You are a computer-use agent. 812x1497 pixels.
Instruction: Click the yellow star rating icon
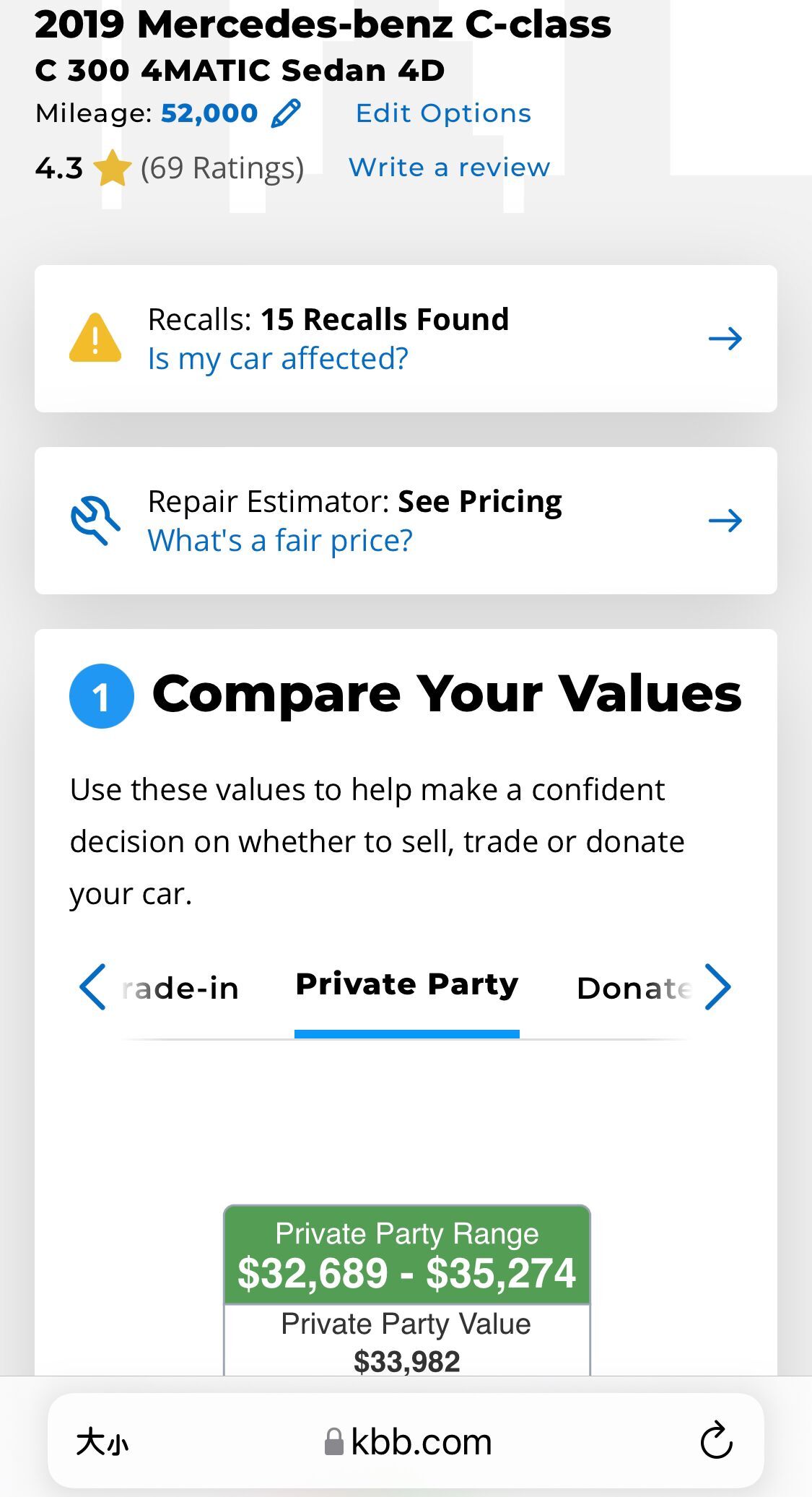113,168
